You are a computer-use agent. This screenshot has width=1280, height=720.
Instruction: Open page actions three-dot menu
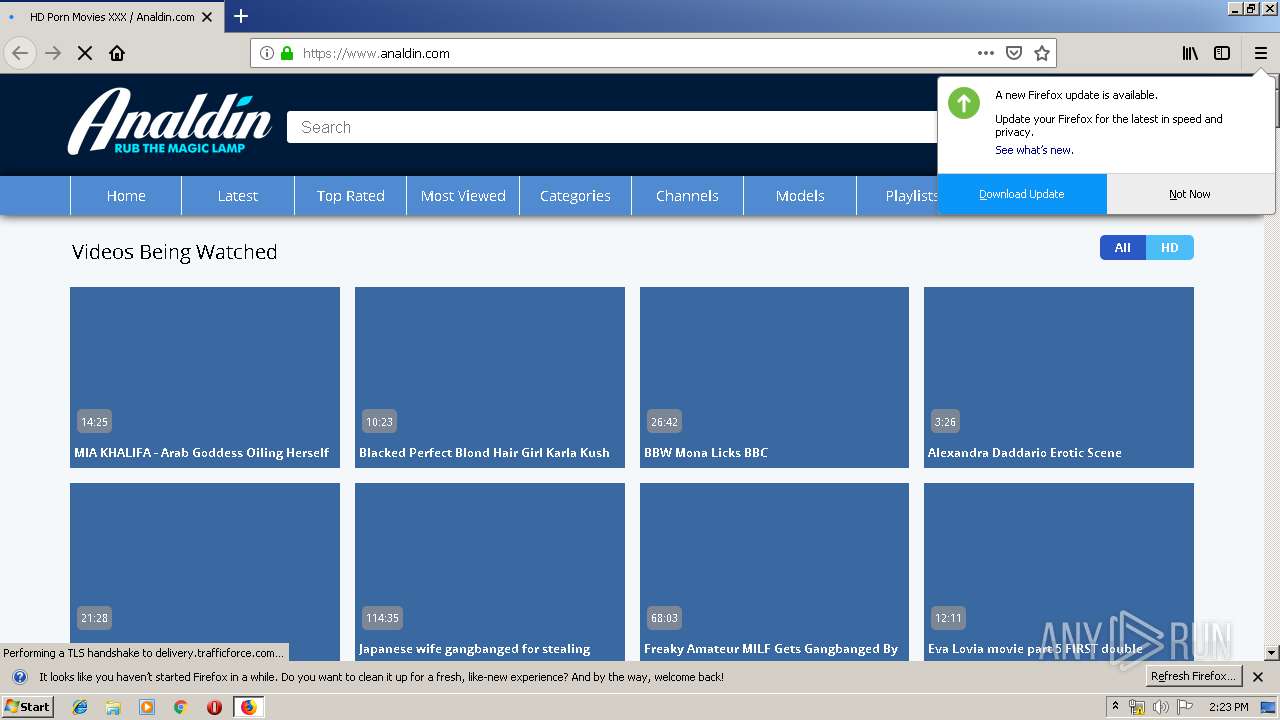click(986, 53)
